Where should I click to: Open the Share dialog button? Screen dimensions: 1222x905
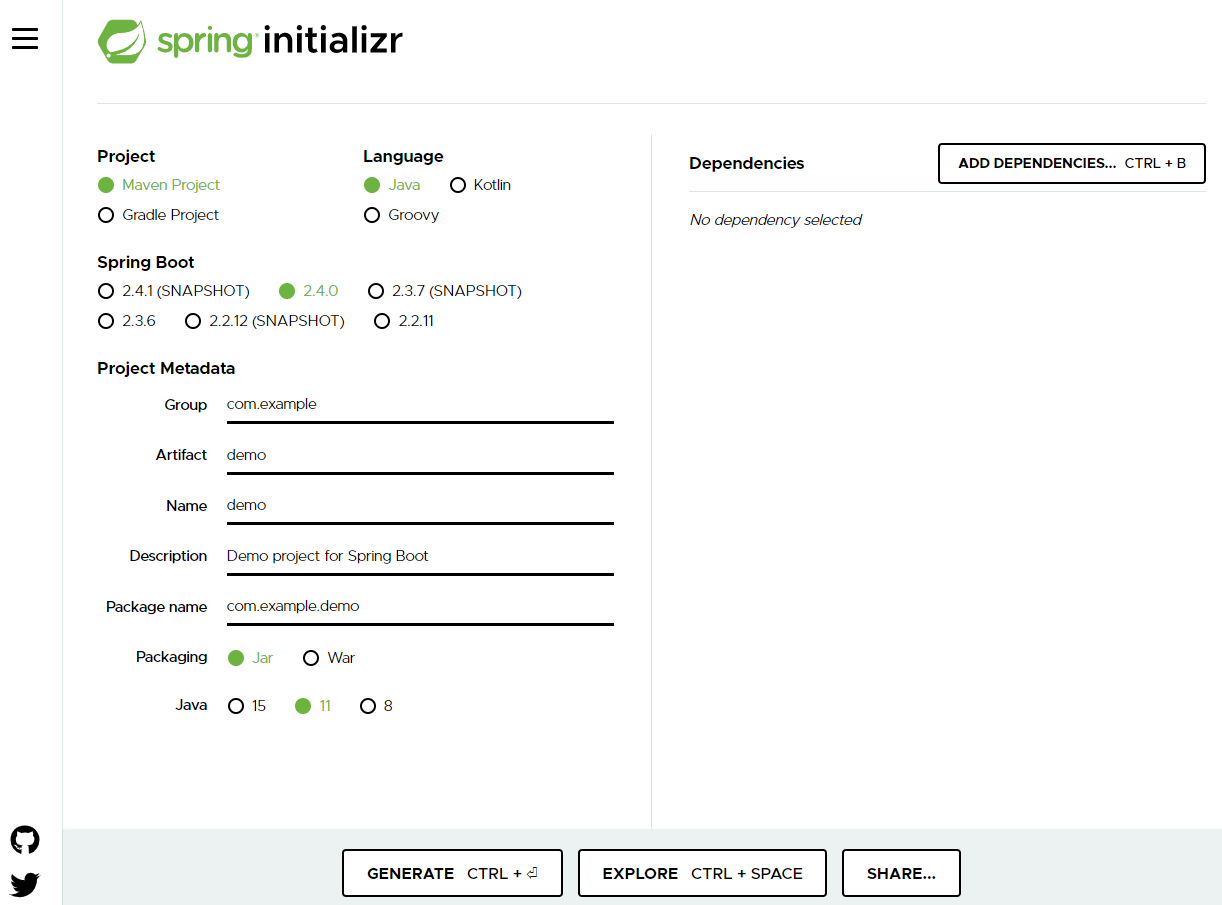pos(901,873)
